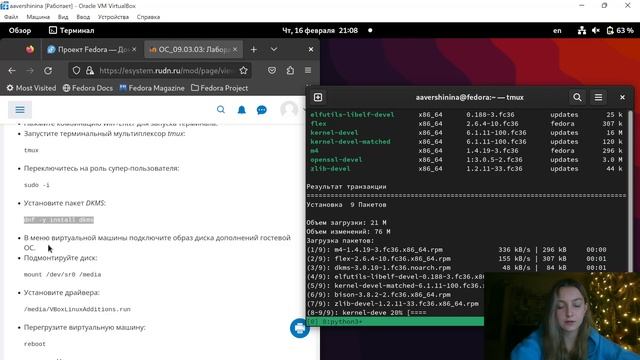Screen dimensions: 640x360
Task: Click the blue print button
Action: (x=300, y=328)
